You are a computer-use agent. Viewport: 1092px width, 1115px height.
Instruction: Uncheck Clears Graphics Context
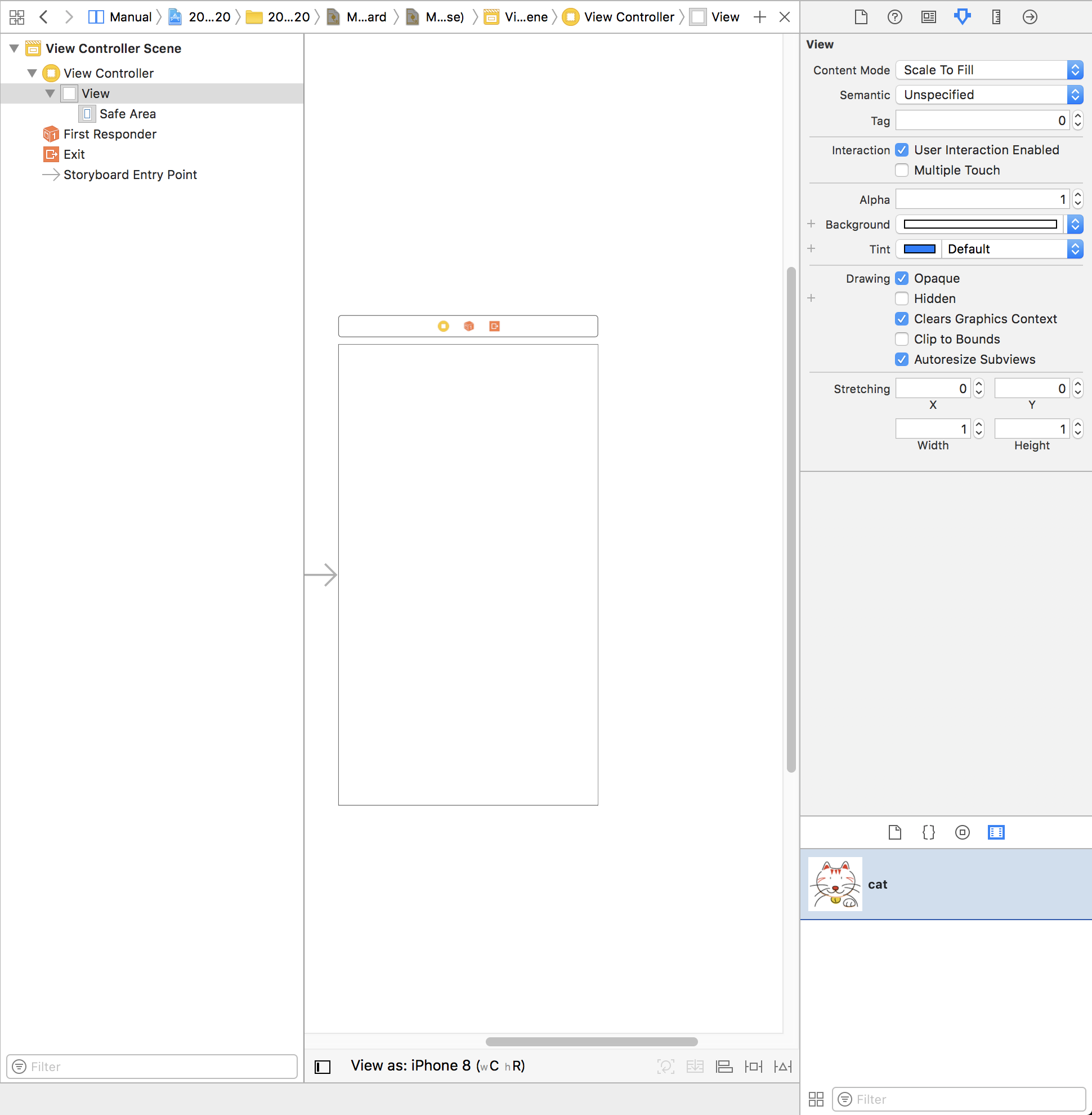tap(902, 319)
